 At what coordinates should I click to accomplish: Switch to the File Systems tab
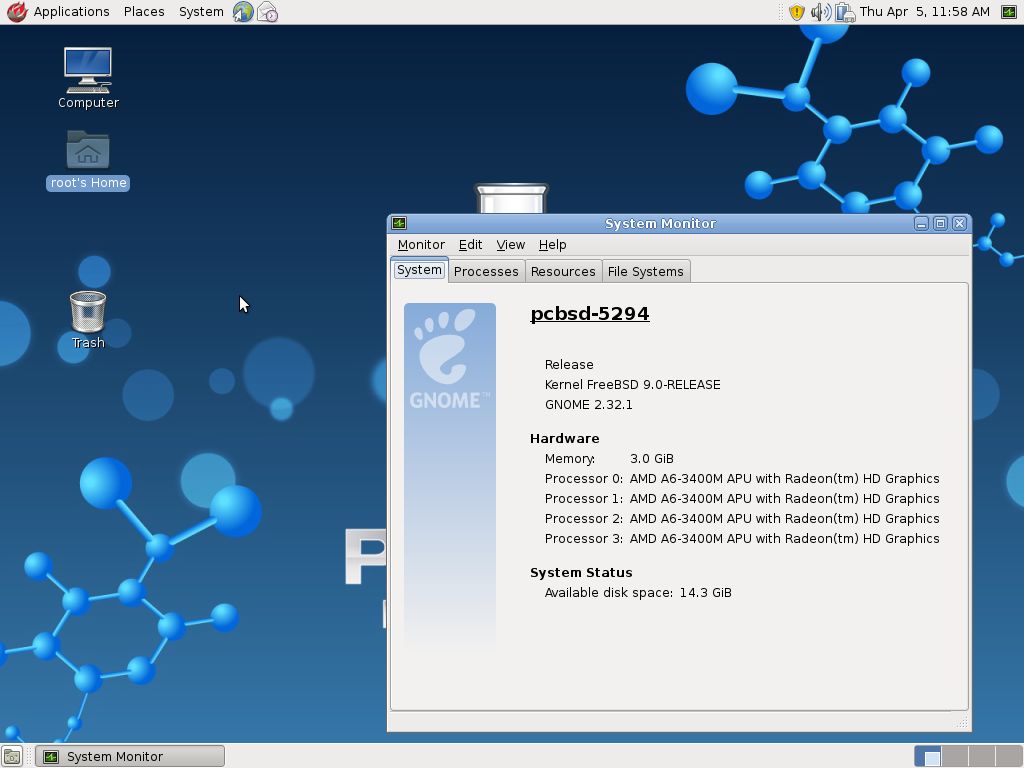coord(645,272)
